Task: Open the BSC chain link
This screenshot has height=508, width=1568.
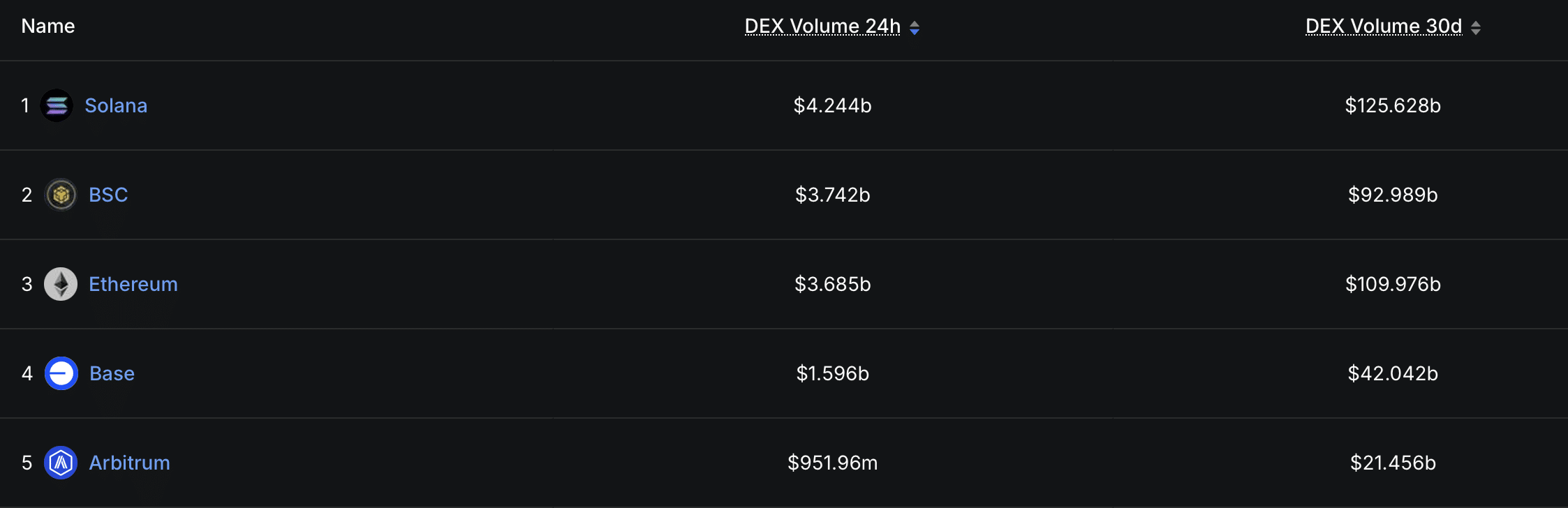Action: [108, 195]
